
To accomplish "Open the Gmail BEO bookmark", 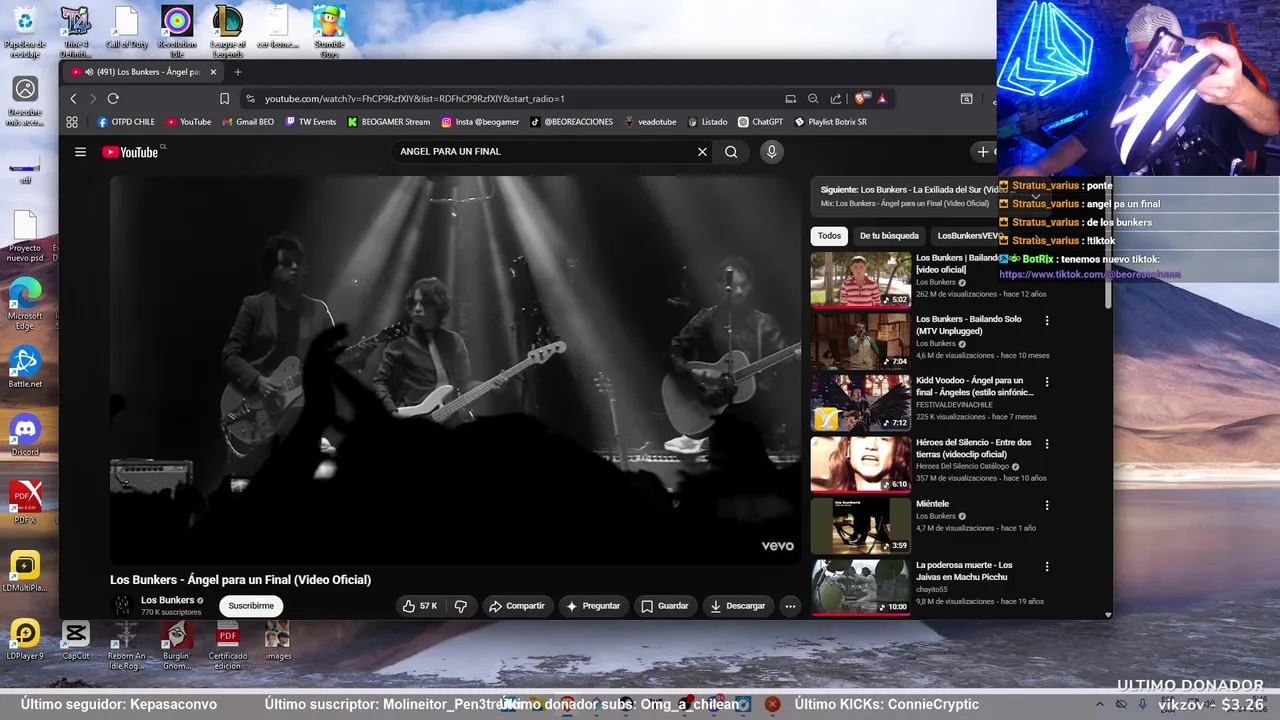I will point(248,122).
